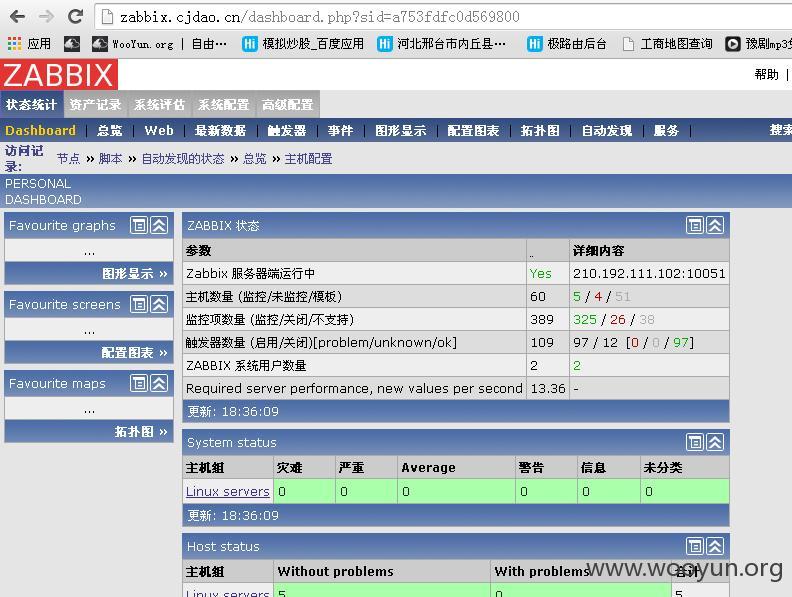Open Linux servers in System status
Viewport: 792px width, 597px height.
[x=227, y=491]
